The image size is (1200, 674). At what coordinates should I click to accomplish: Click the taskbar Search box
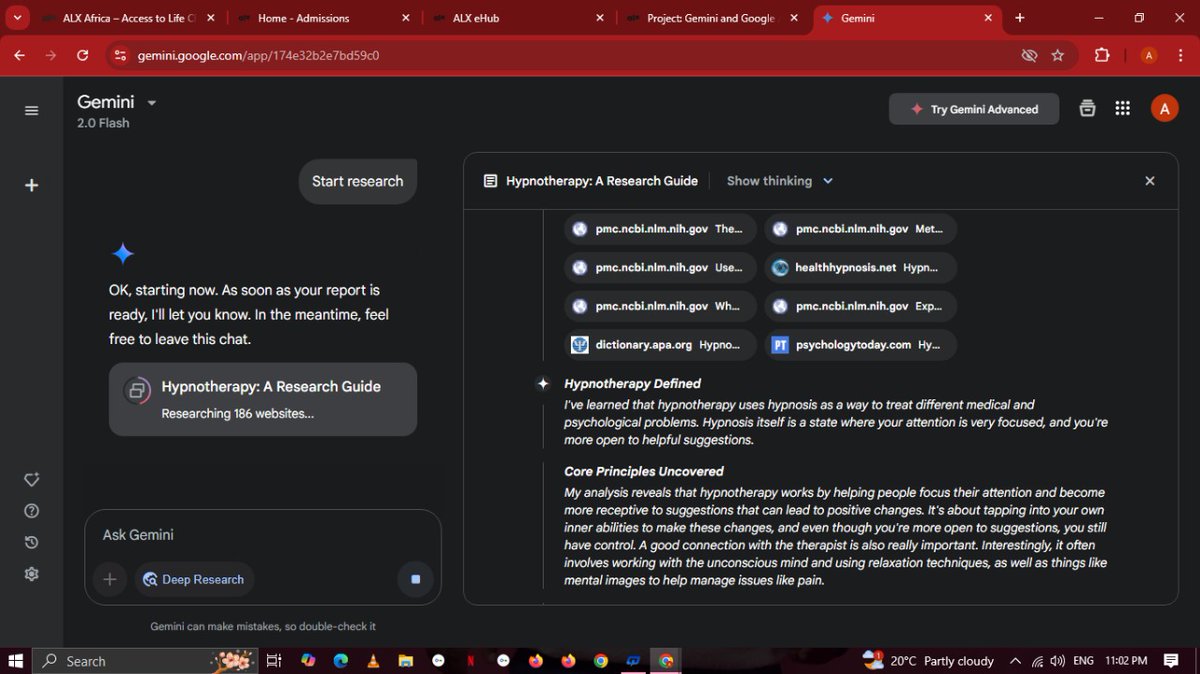[x=145, y=660]
